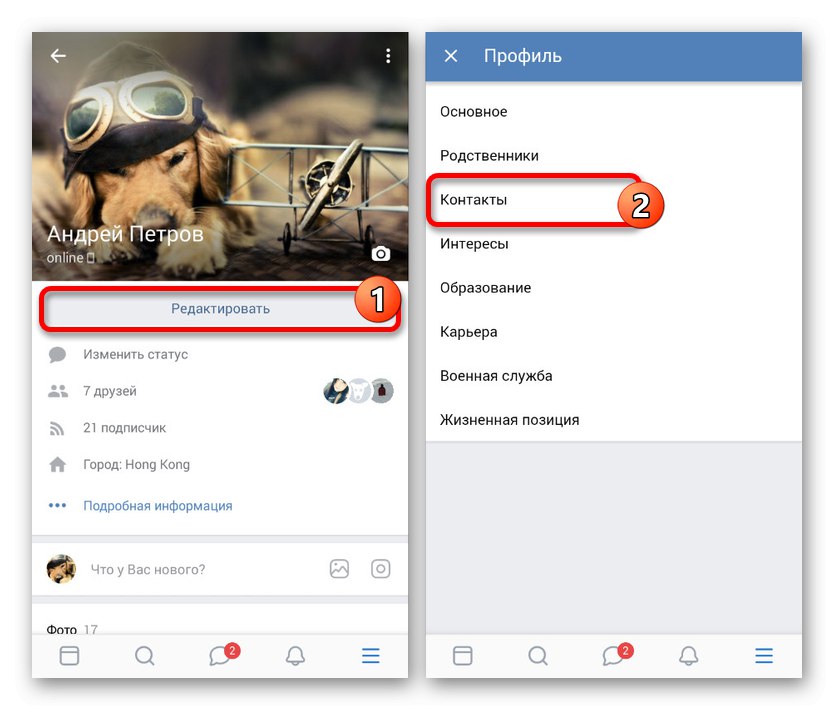Tap the friends avatars thumbnails
This screenshot has height=710, width=834.
click(358, 391)
